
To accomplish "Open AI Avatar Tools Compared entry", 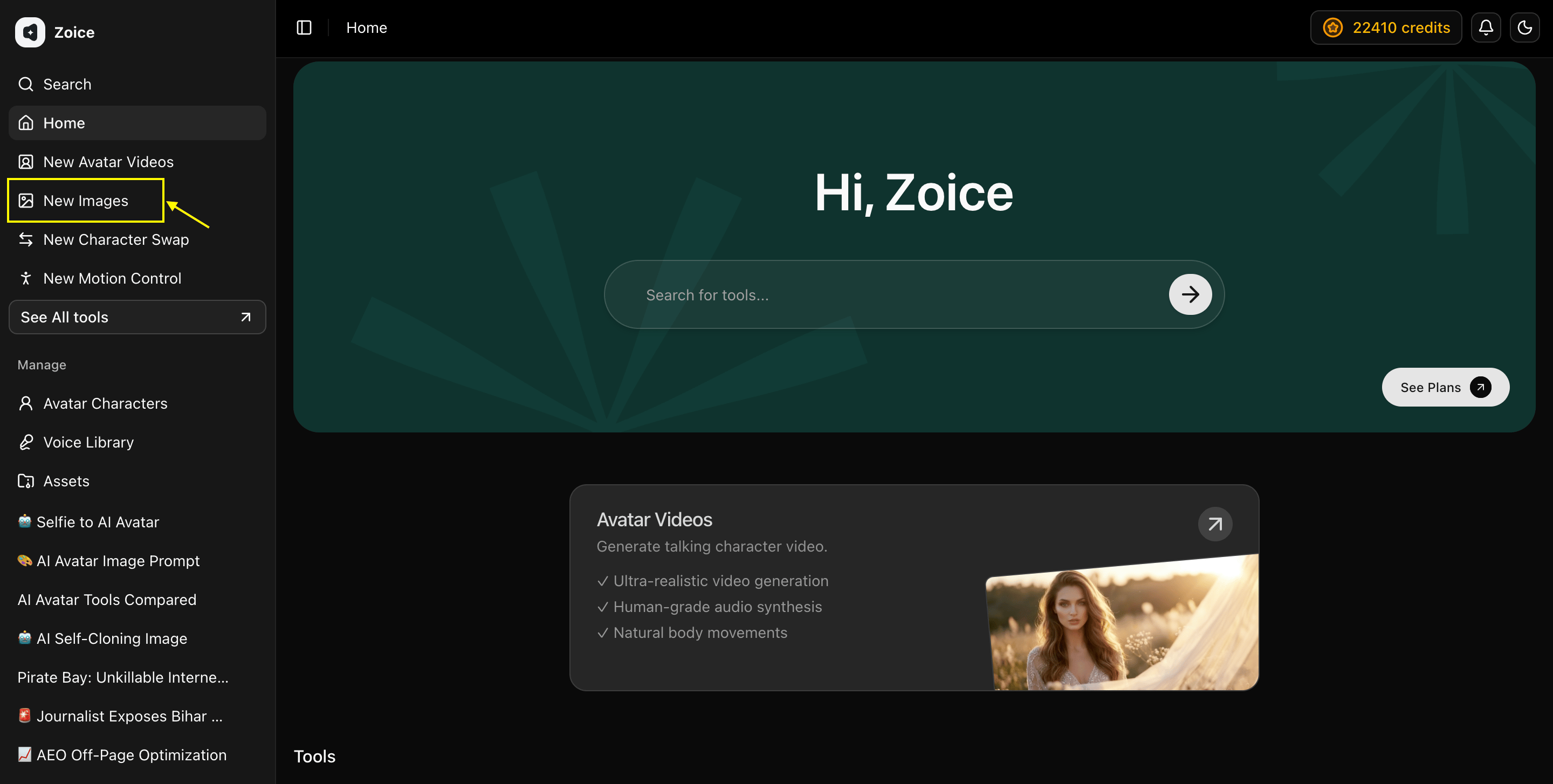I will pyautogui.click(x=138, y=600).
